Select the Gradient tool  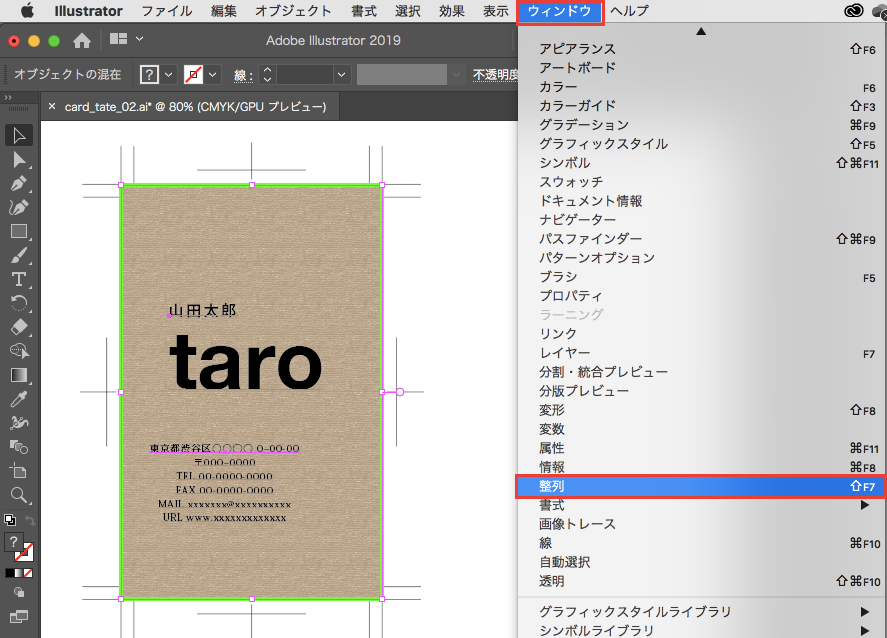19,375
